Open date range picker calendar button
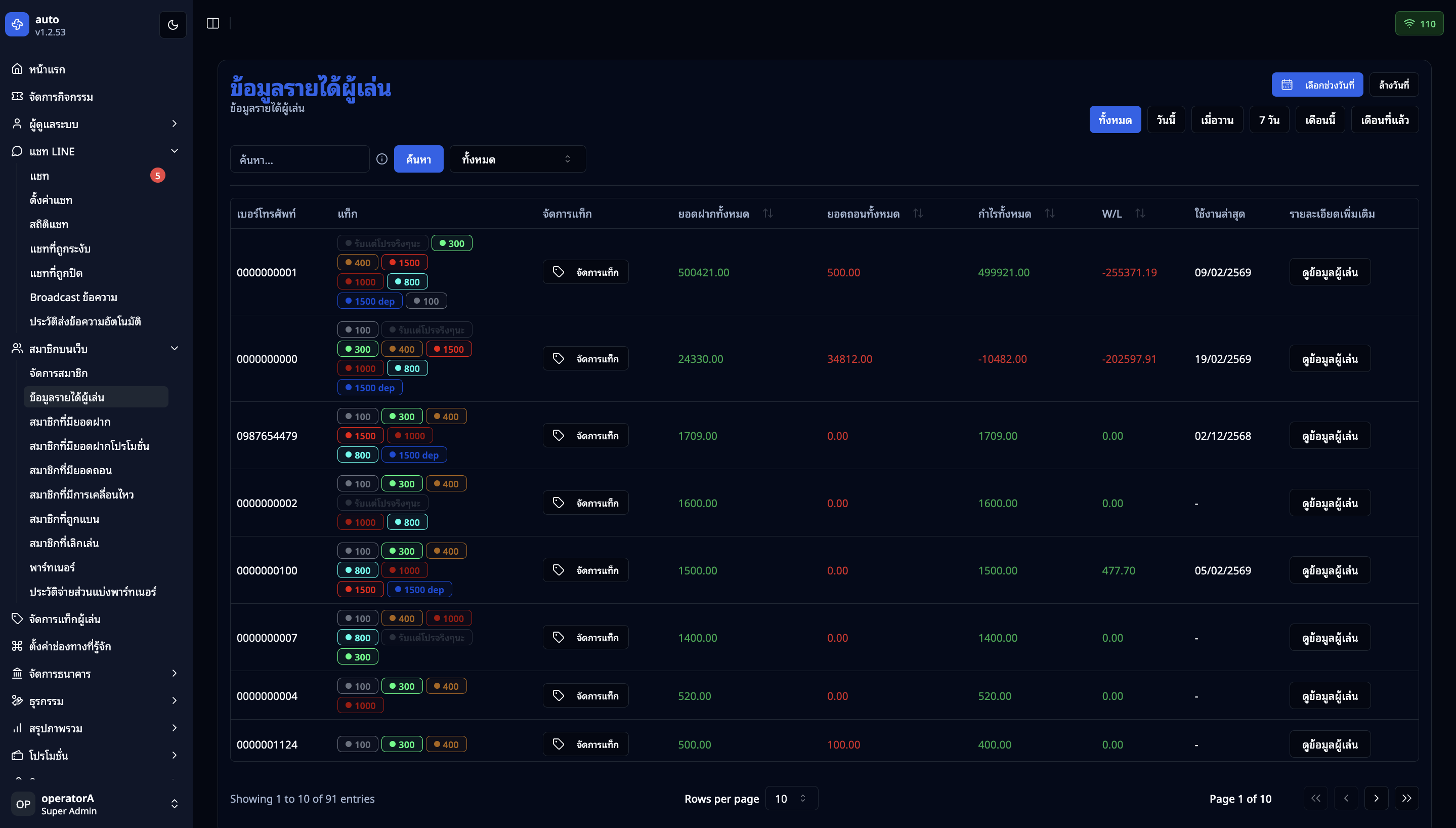1456x828 pixels. [x=1317, y=85]
